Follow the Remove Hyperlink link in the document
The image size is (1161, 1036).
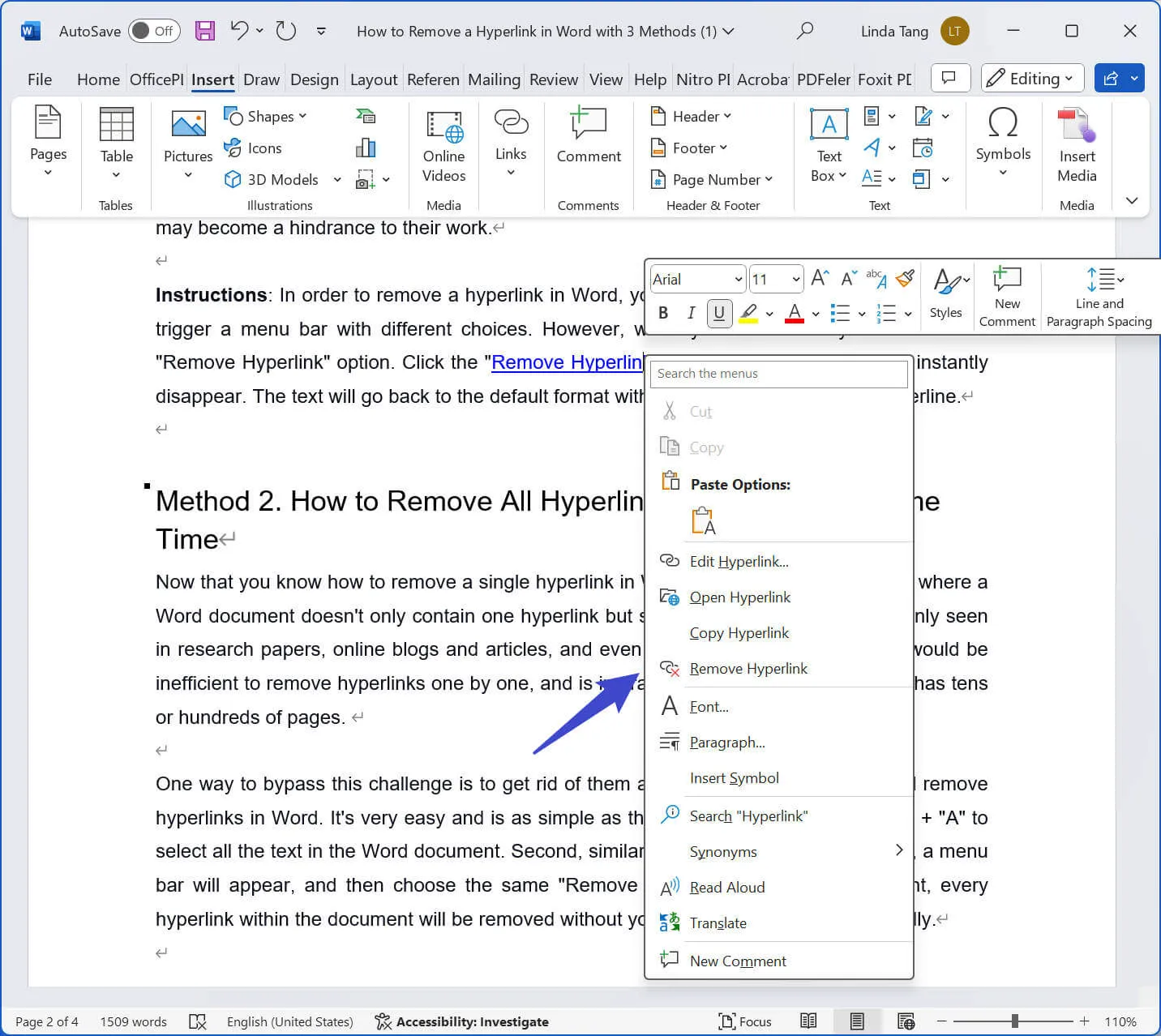(x=567, y=362)
